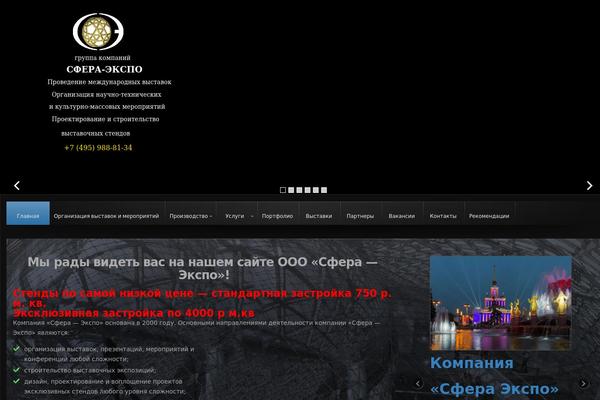
Task: Open the Вакансии menu item
Action: click(x=401, y=216)
